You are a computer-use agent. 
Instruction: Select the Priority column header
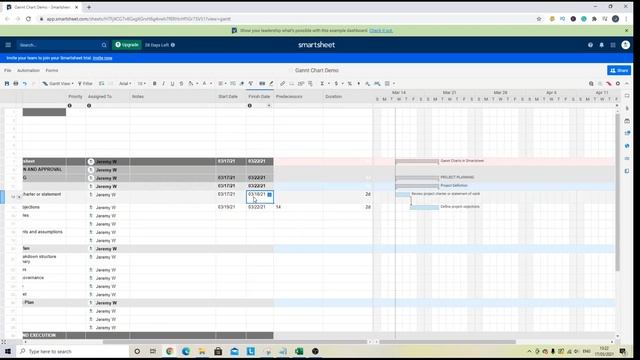pyautogui.click(x=75, y=97)
